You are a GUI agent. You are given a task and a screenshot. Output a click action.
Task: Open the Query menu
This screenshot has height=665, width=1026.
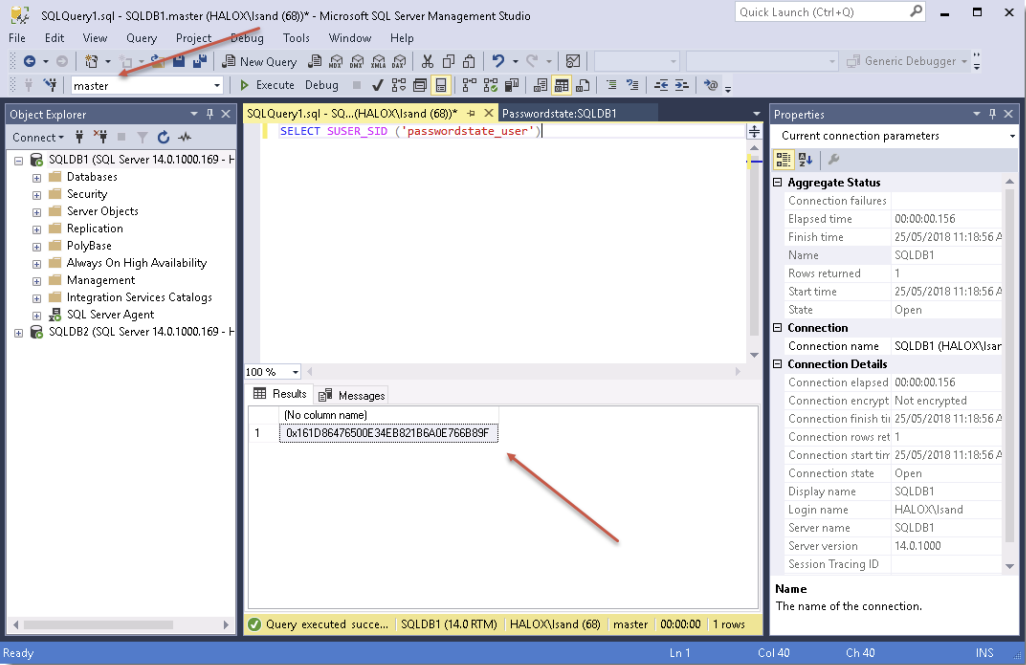(141, 38)
